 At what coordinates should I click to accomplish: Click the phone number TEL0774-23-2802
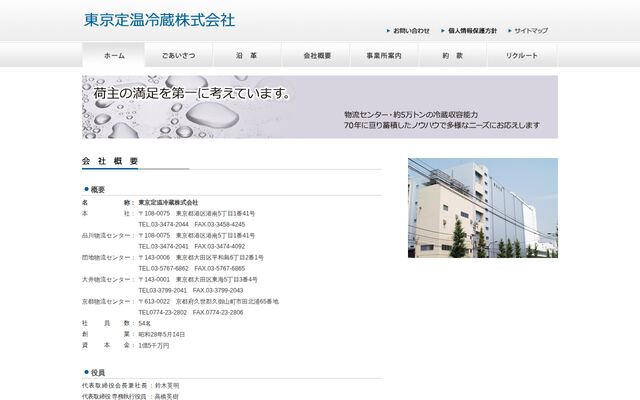tap(162, 313)
